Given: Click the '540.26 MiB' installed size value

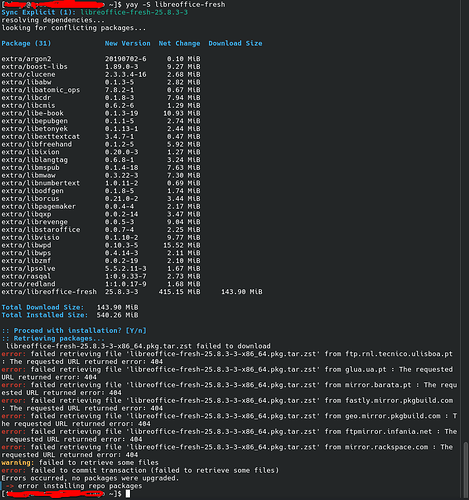Looking at the screenshot, I should (117, 315).
